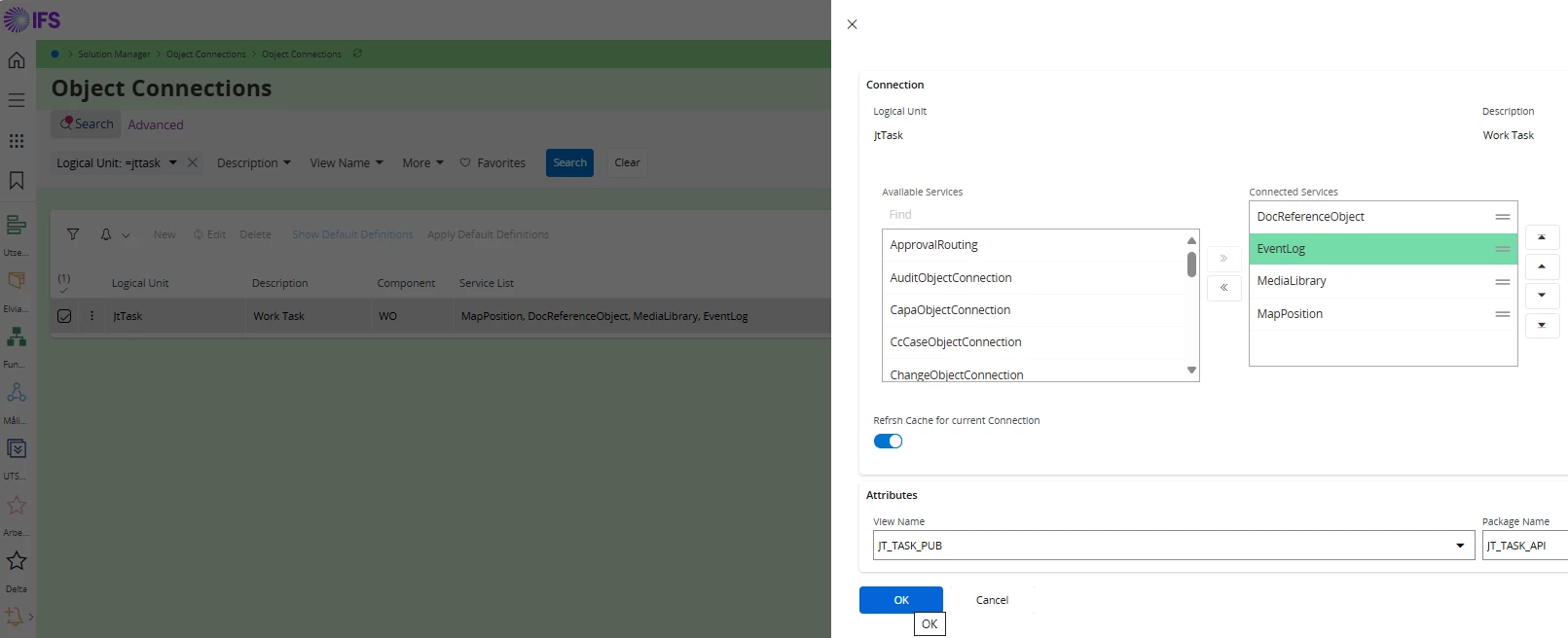The image size is (1568, 638).
Task: Click the blue Search button
Action: pos(570,162)
